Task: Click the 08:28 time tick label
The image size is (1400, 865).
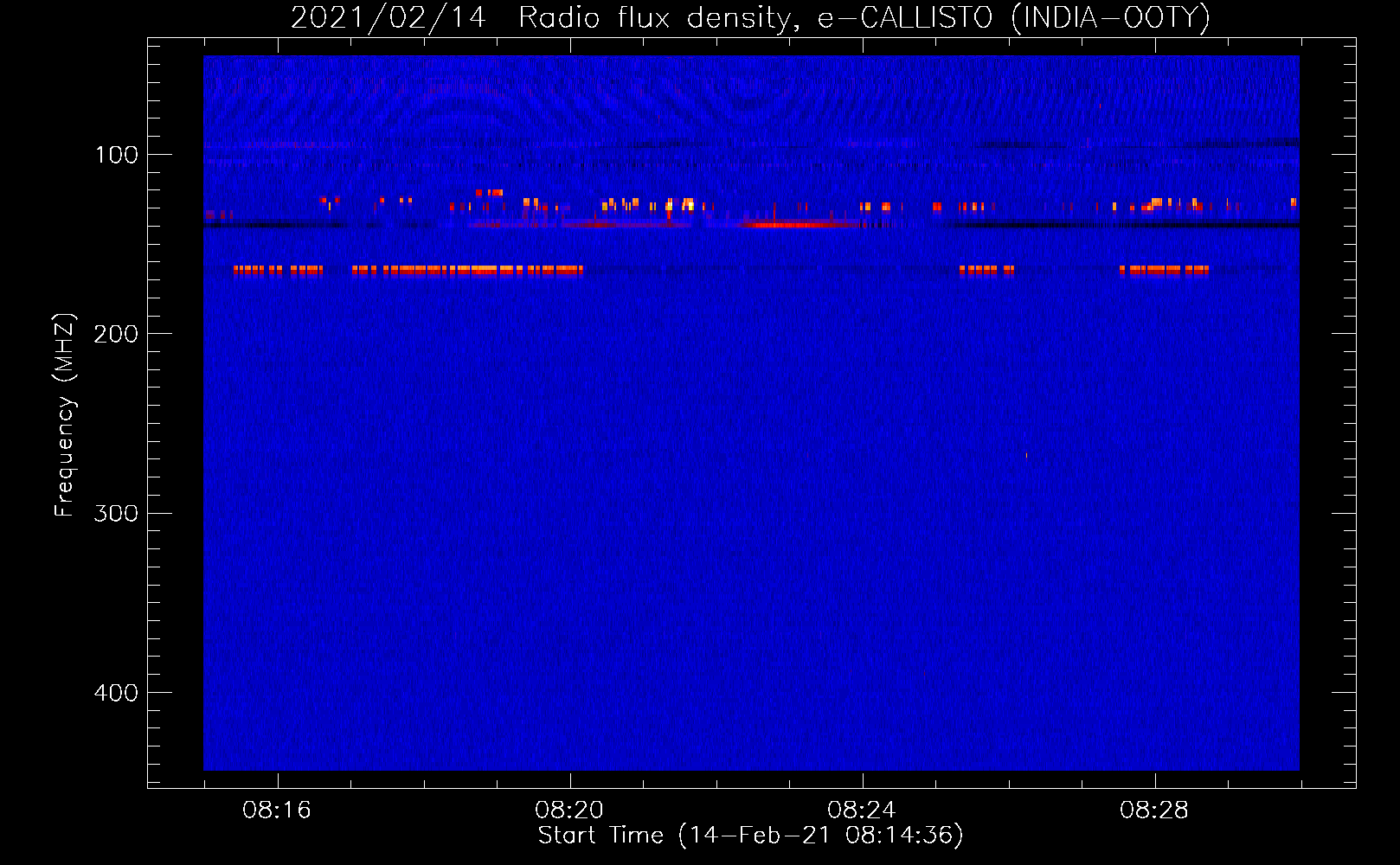Action: click(x=1154, y=811)
